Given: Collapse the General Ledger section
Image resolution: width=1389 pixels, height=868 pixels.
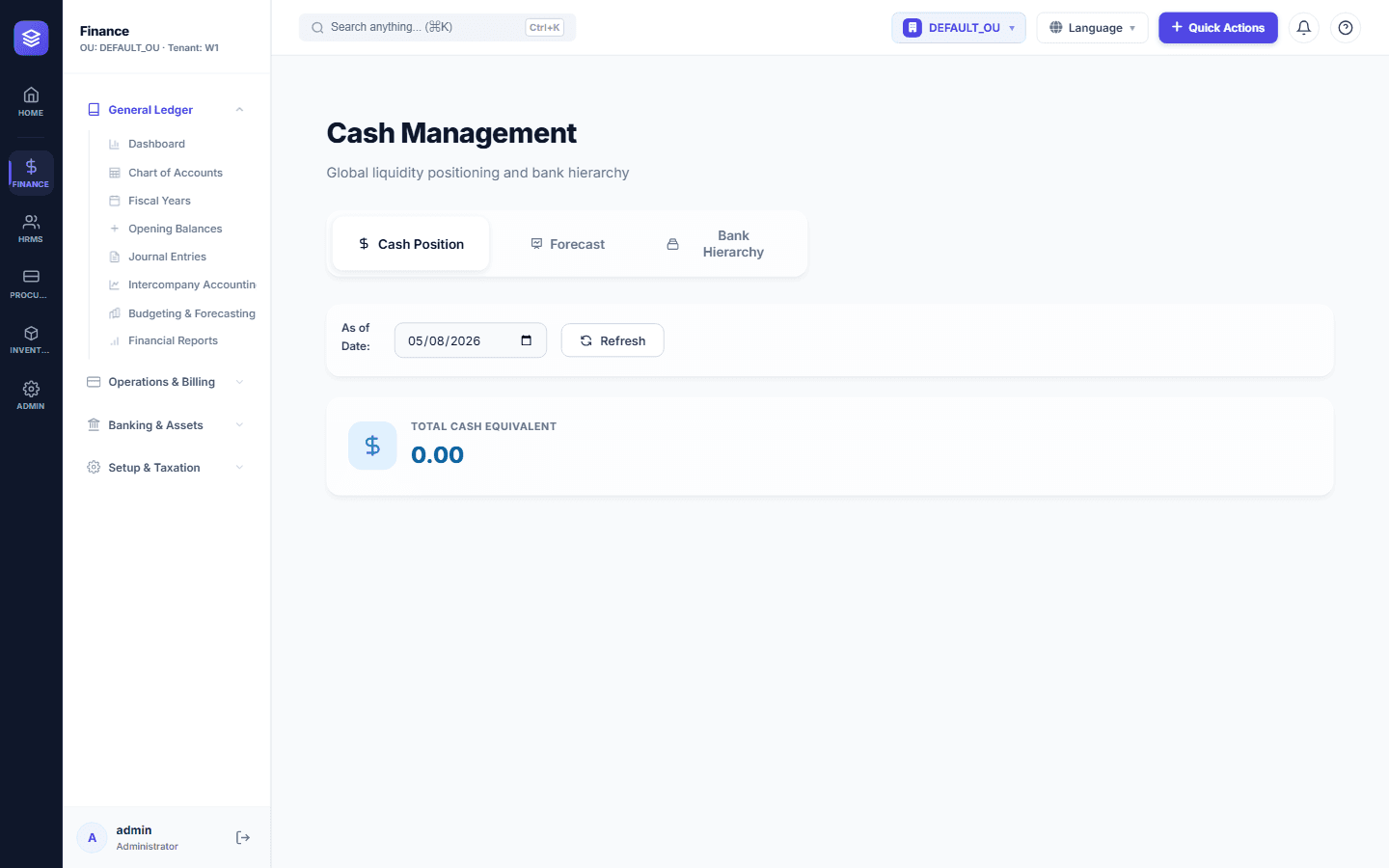Looking at the screenshot, I should coord(165,110).
